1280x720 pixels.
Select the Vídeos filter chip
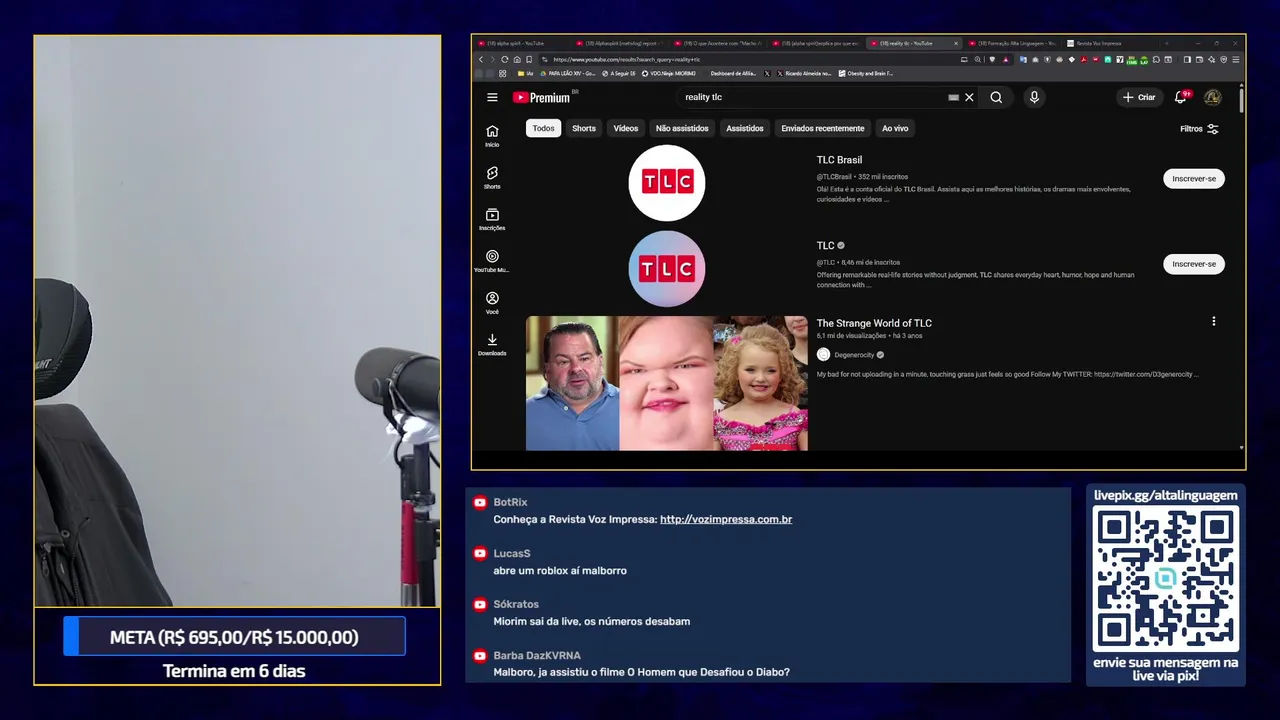click(626, 128)
